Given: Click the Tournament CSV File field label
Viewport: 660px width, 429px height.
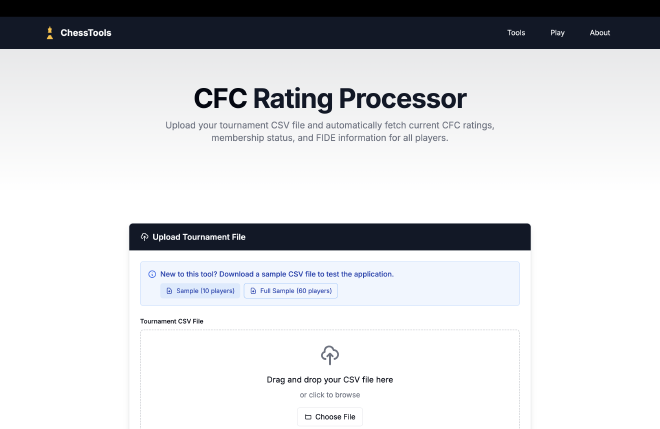Looking at the screenshot, I should (x=172, y=322).
